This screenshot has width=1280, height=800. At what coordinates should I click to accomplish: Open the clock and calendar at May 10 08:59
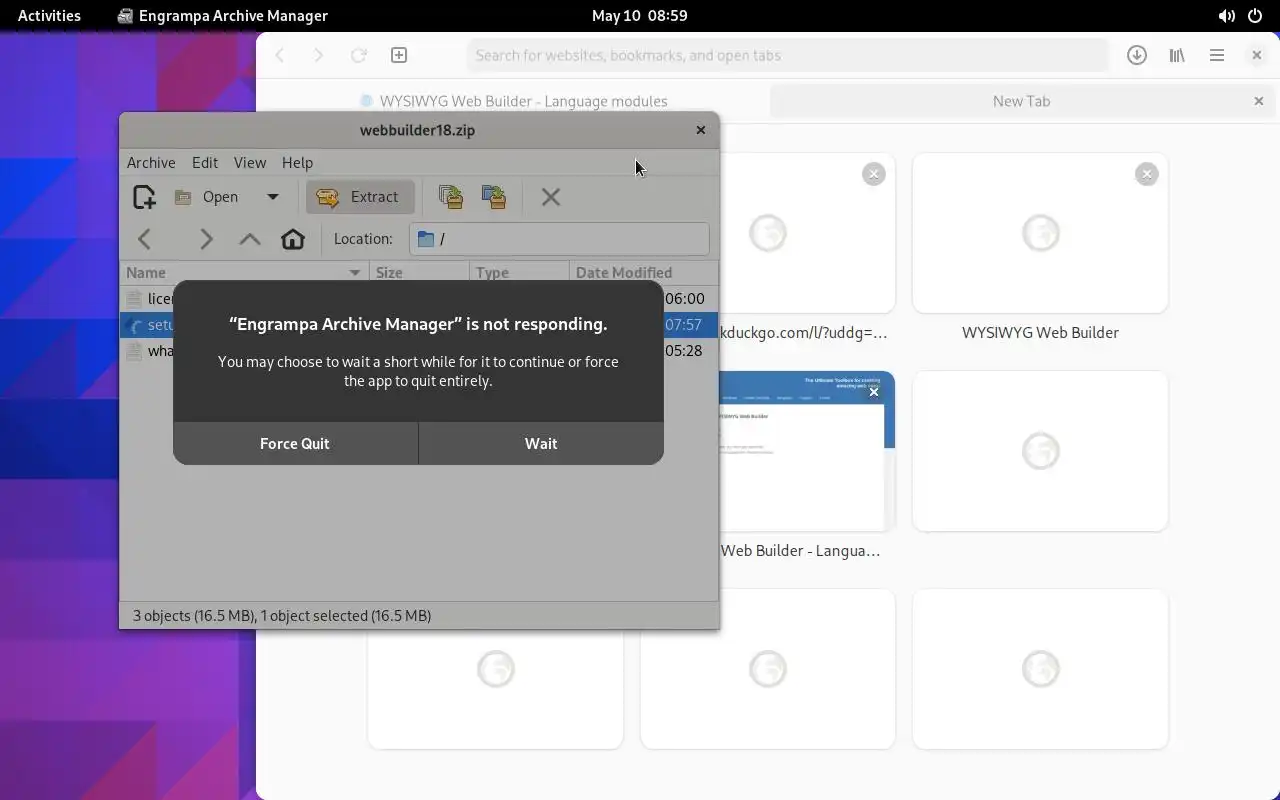point(640,15)
